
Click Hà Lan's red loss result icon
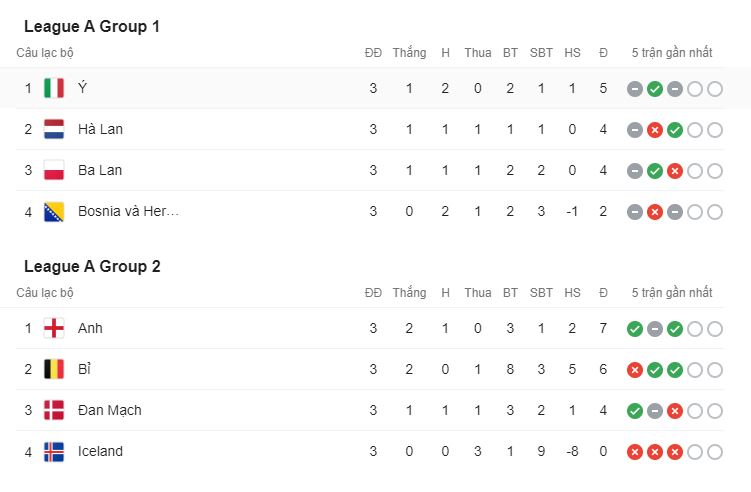coord(655,130)
